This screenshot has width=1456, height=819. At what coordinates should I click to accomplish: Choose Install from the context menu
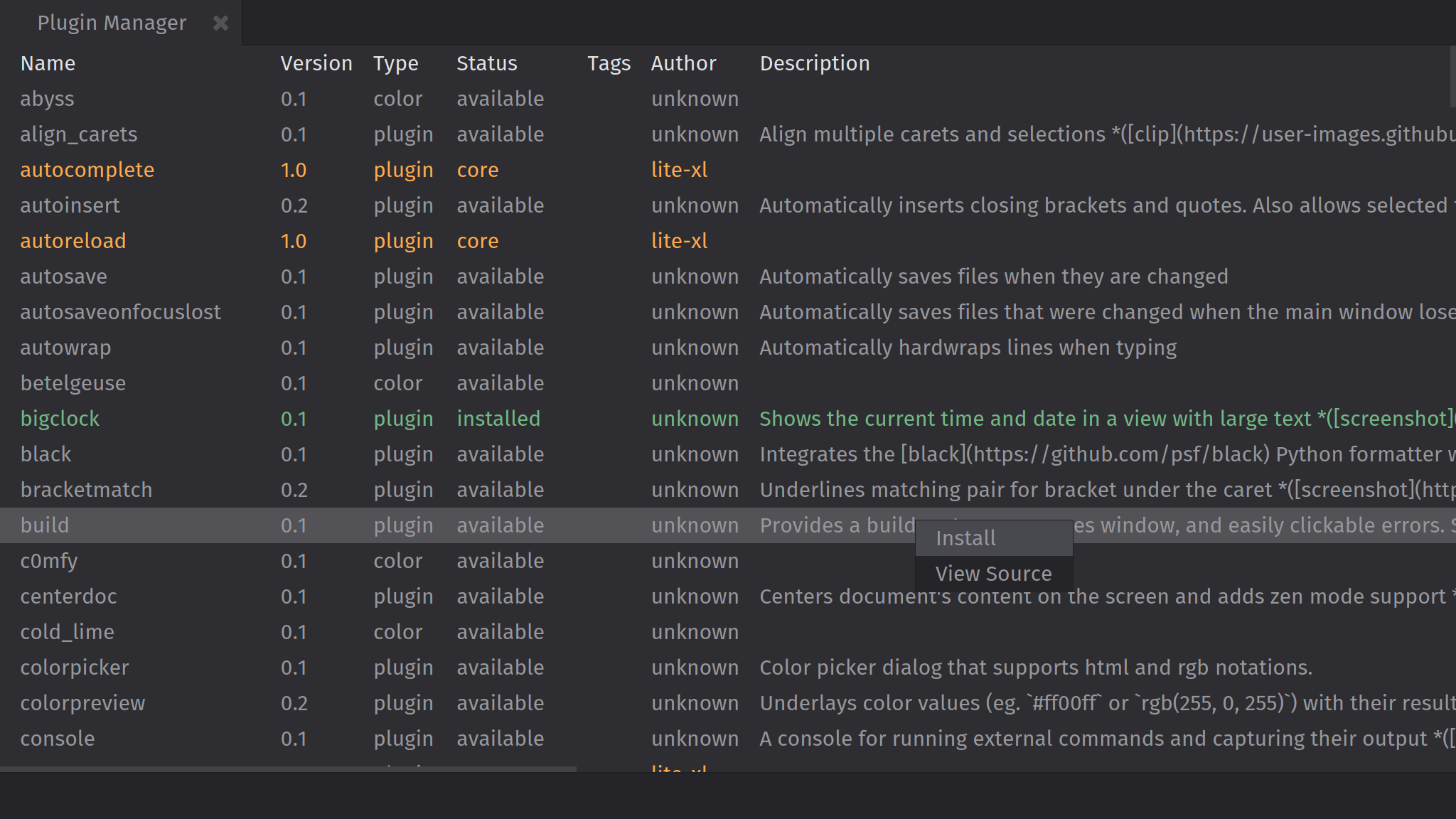tap(993, 538)
